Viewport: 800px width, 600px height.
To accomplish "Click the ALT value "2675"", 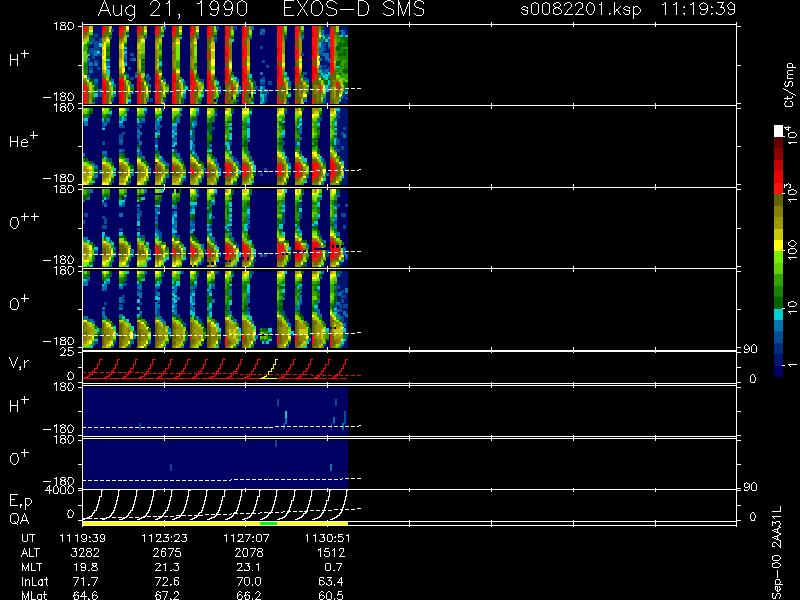I will click(x=167, y=553).
